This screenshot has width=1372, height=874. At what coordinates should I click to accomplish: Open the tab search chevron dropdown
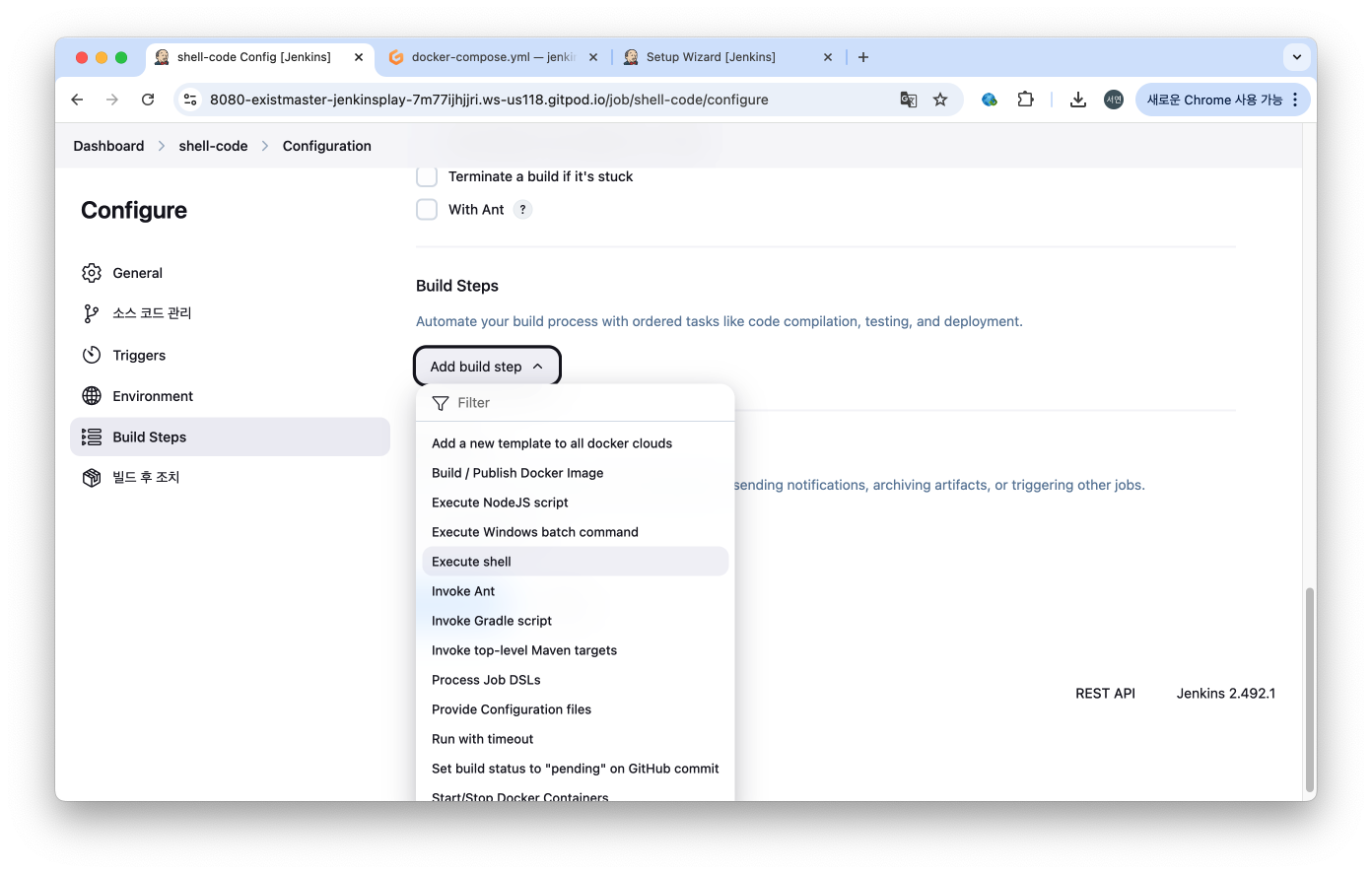pyautogui.click(x=1297, y=57)
